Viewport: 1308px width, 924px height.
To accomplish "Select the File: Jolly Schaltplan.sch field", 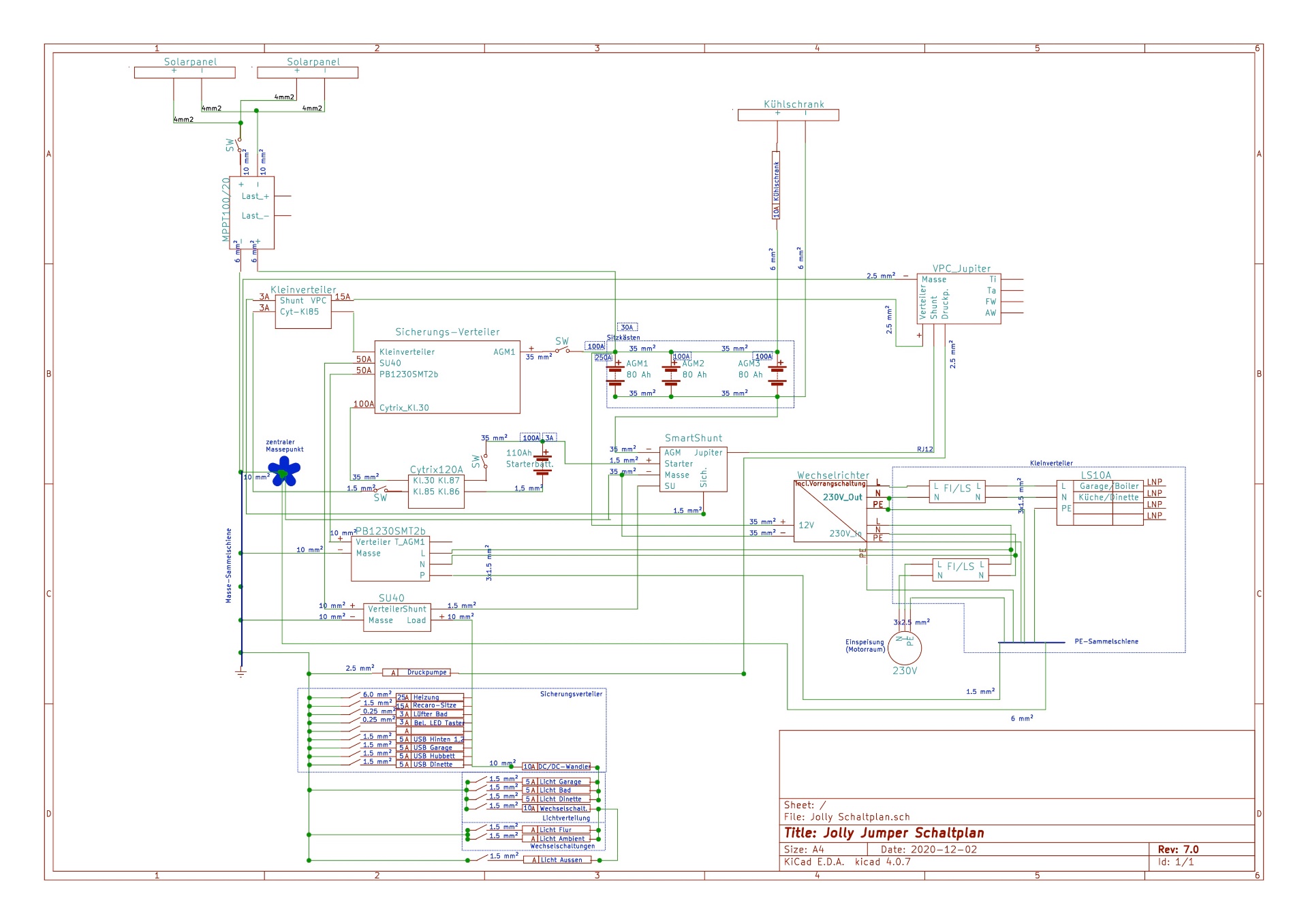I will [847, 817].
